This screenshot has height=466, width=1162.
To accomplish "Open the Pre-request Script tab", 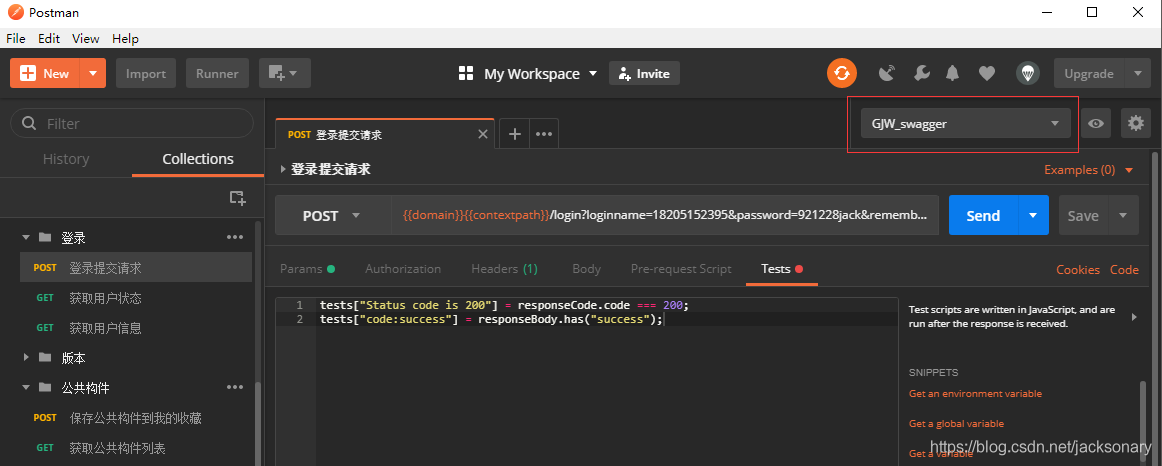I will pos(681,269).
